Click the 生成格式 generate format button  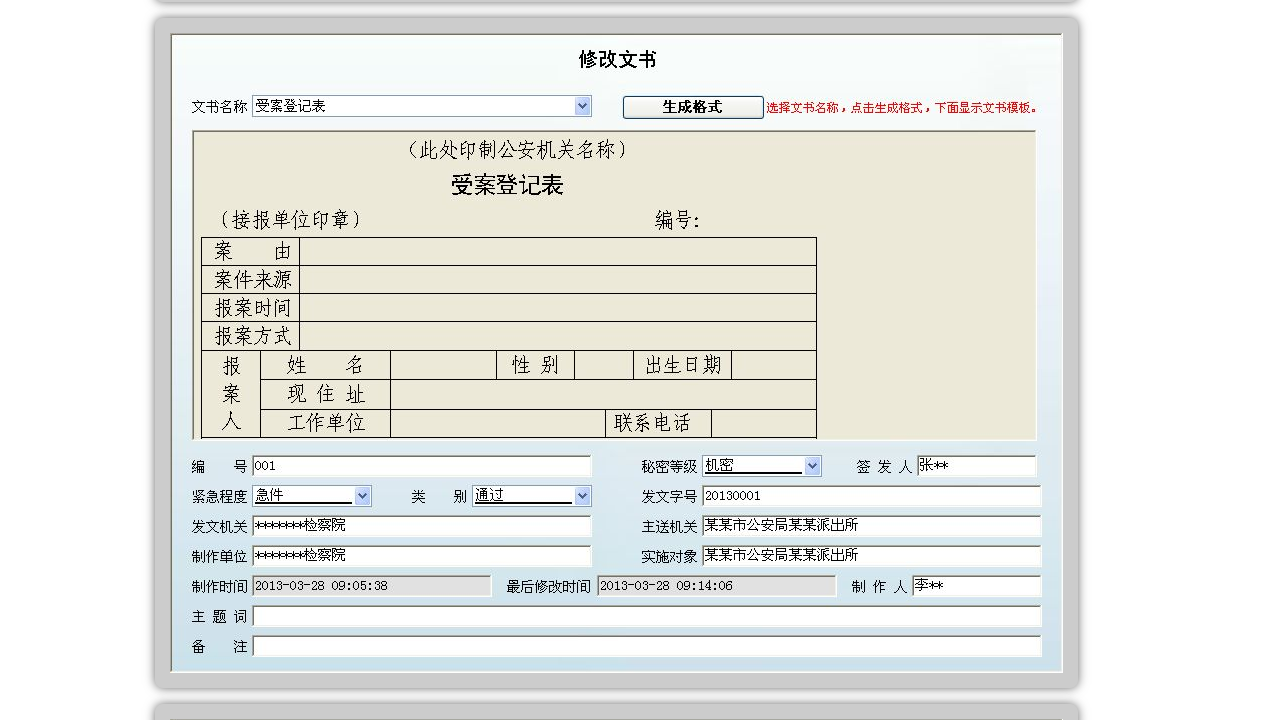pos(692,107)
